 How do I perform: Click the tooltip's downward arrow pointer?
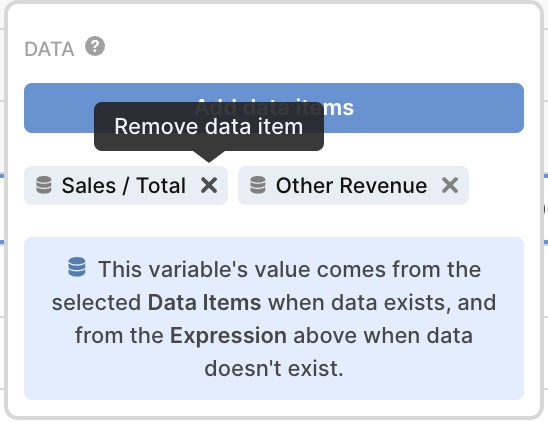coord(209,157)
